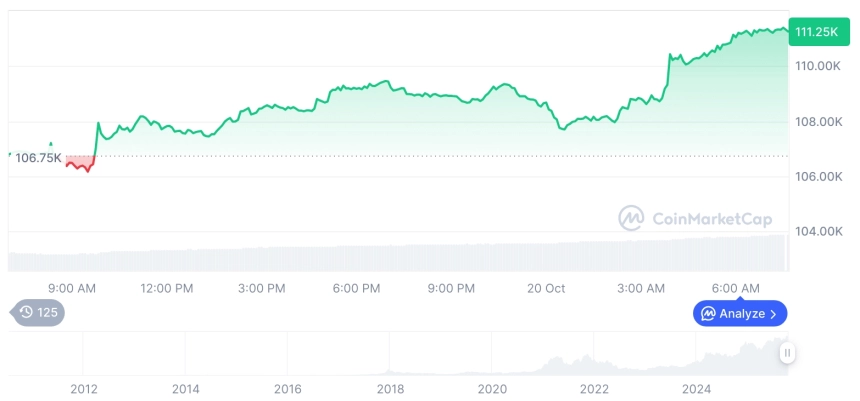The height and width of the screenshot is (401, 860).
Task: Click the chevron arrow on Analyze button
Action: [x=773, y=313]
